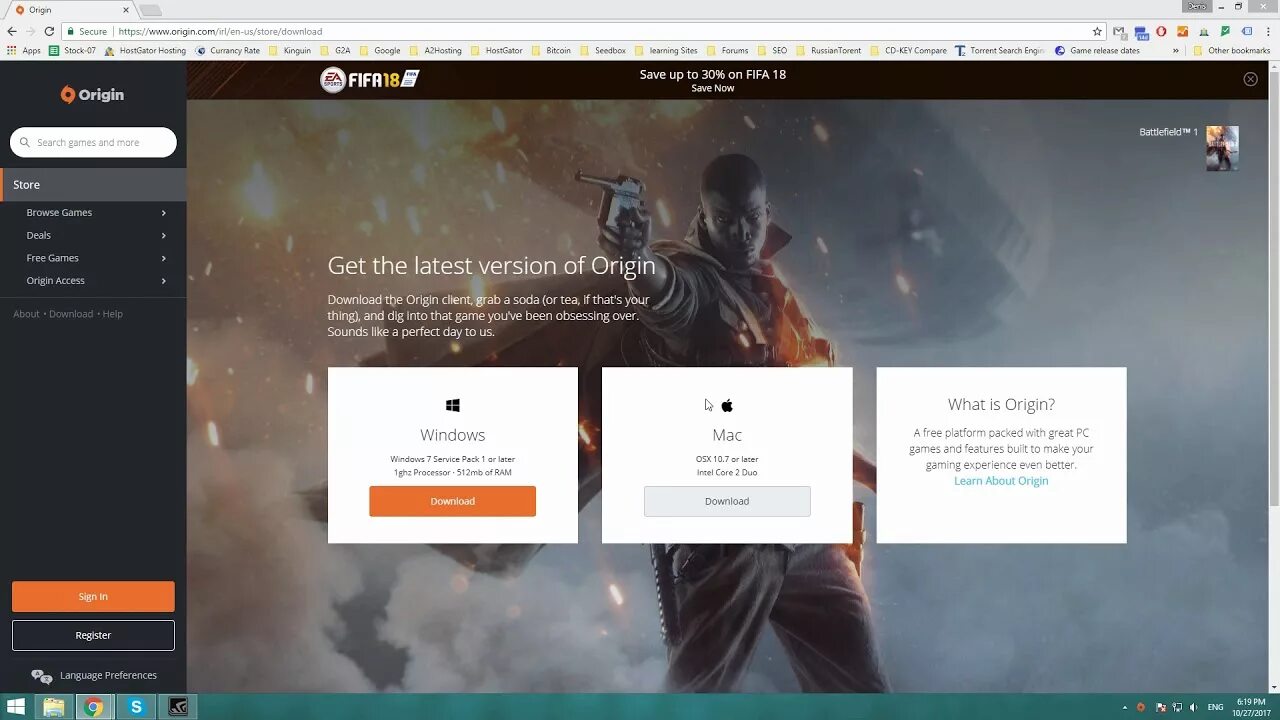
Task: Click the browser address bar URL
Action: click(220, 31)
